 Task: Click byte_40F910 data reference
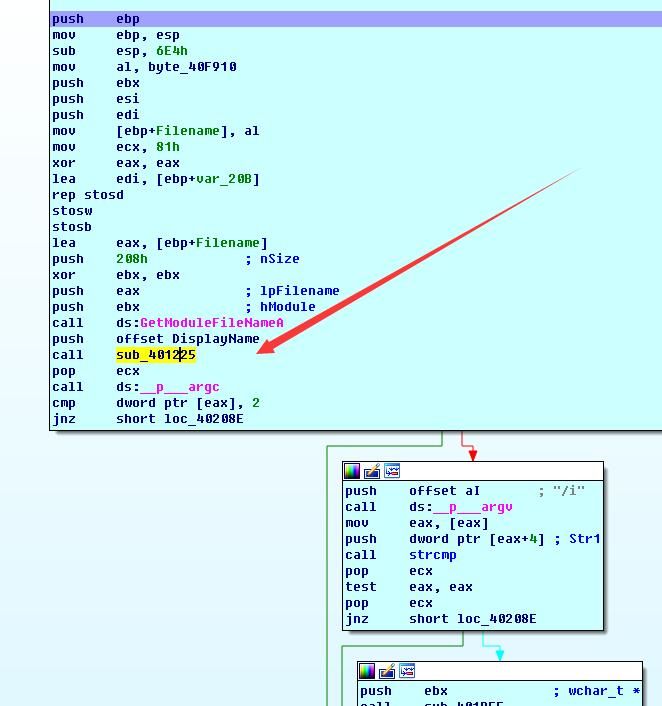[x=192, y=67]
